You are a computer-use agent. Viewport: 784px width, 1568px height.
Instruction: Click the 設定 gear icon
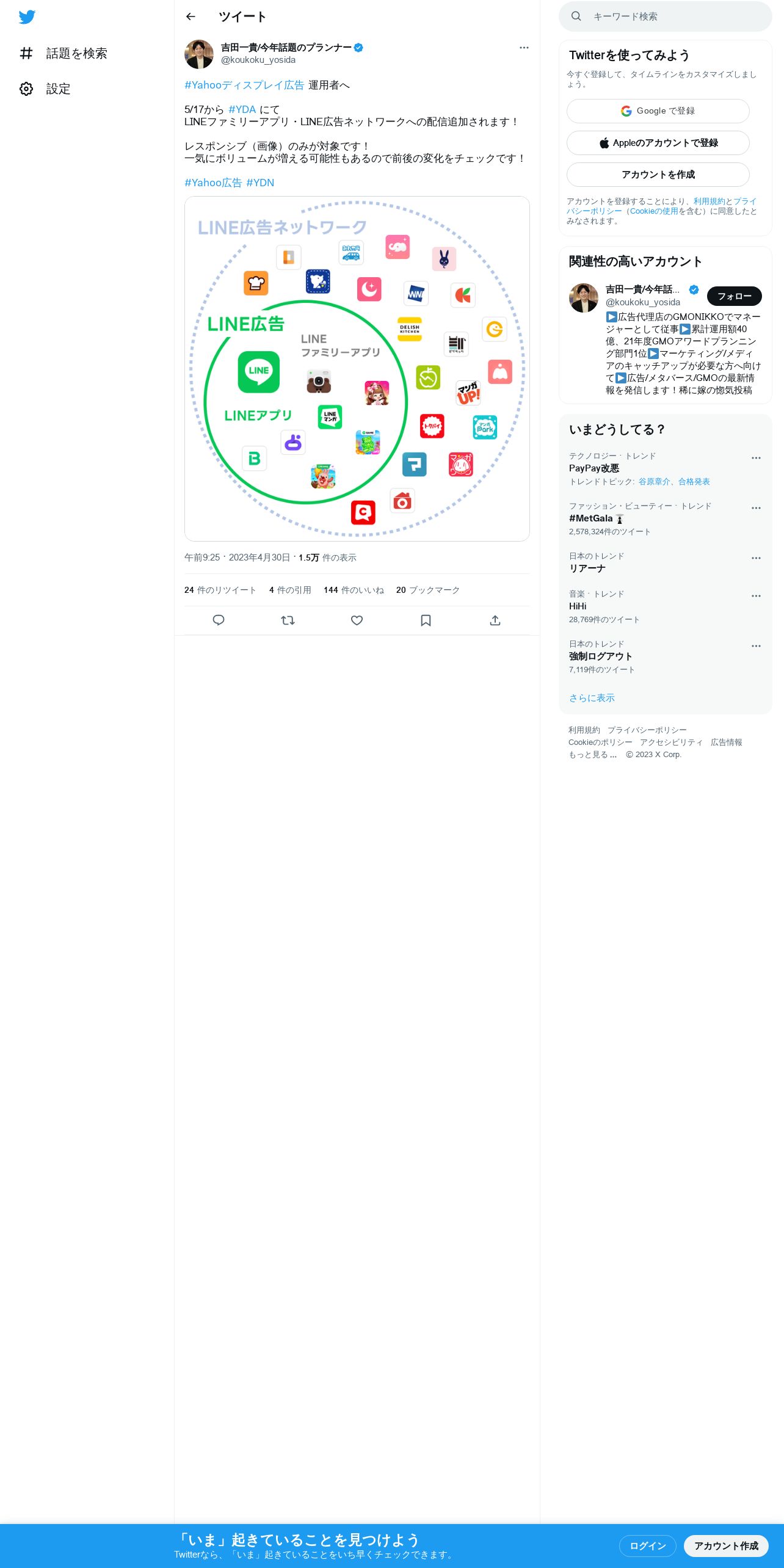[x=26, y=89]
